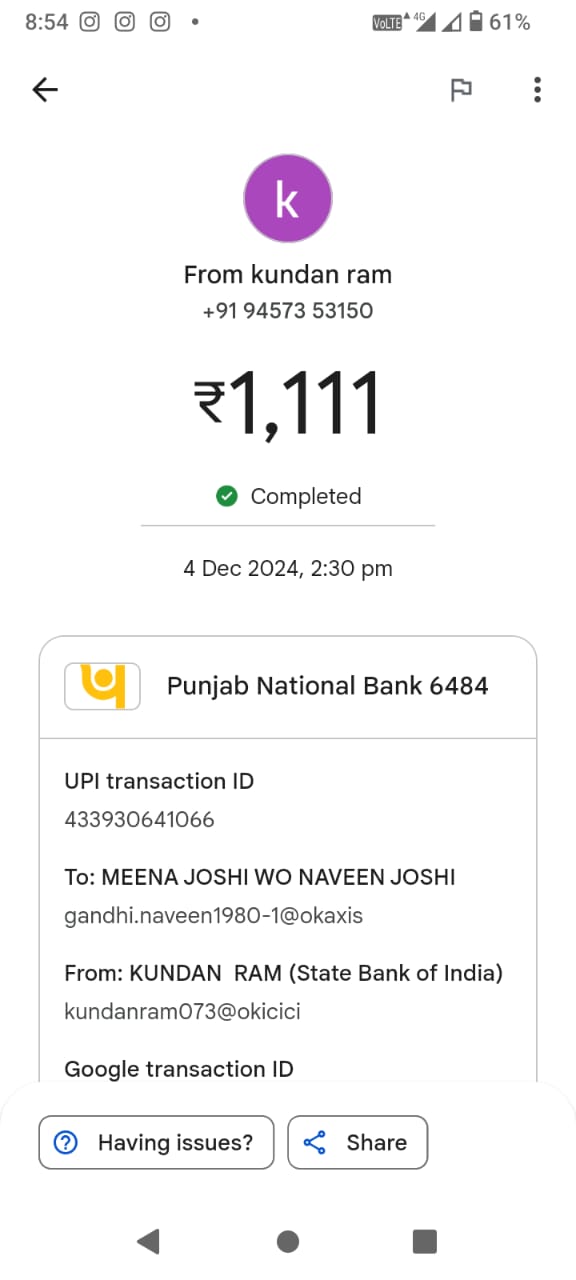The image size is (576, 1280).
Task: Tap the first Instagram notification icon
Action: pos(89,22)
